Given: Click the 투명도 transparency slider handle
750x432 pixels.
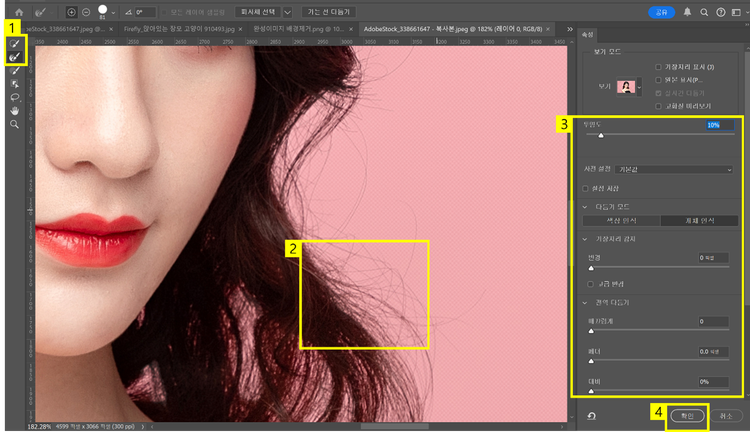Looking at the screenshot, I should 601,134.
